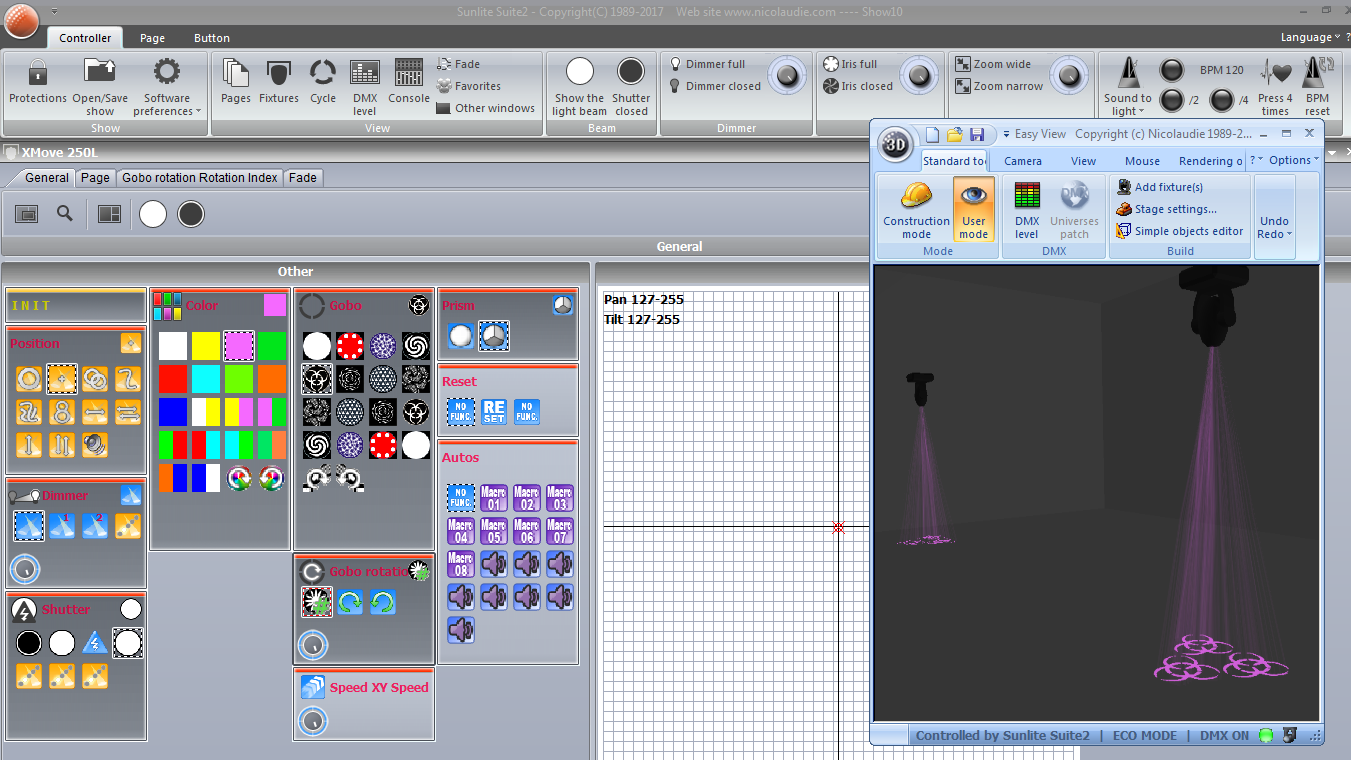1351x760 pixels.
Task: Toggle Zoom narrow
Action: tap(999, 86)
